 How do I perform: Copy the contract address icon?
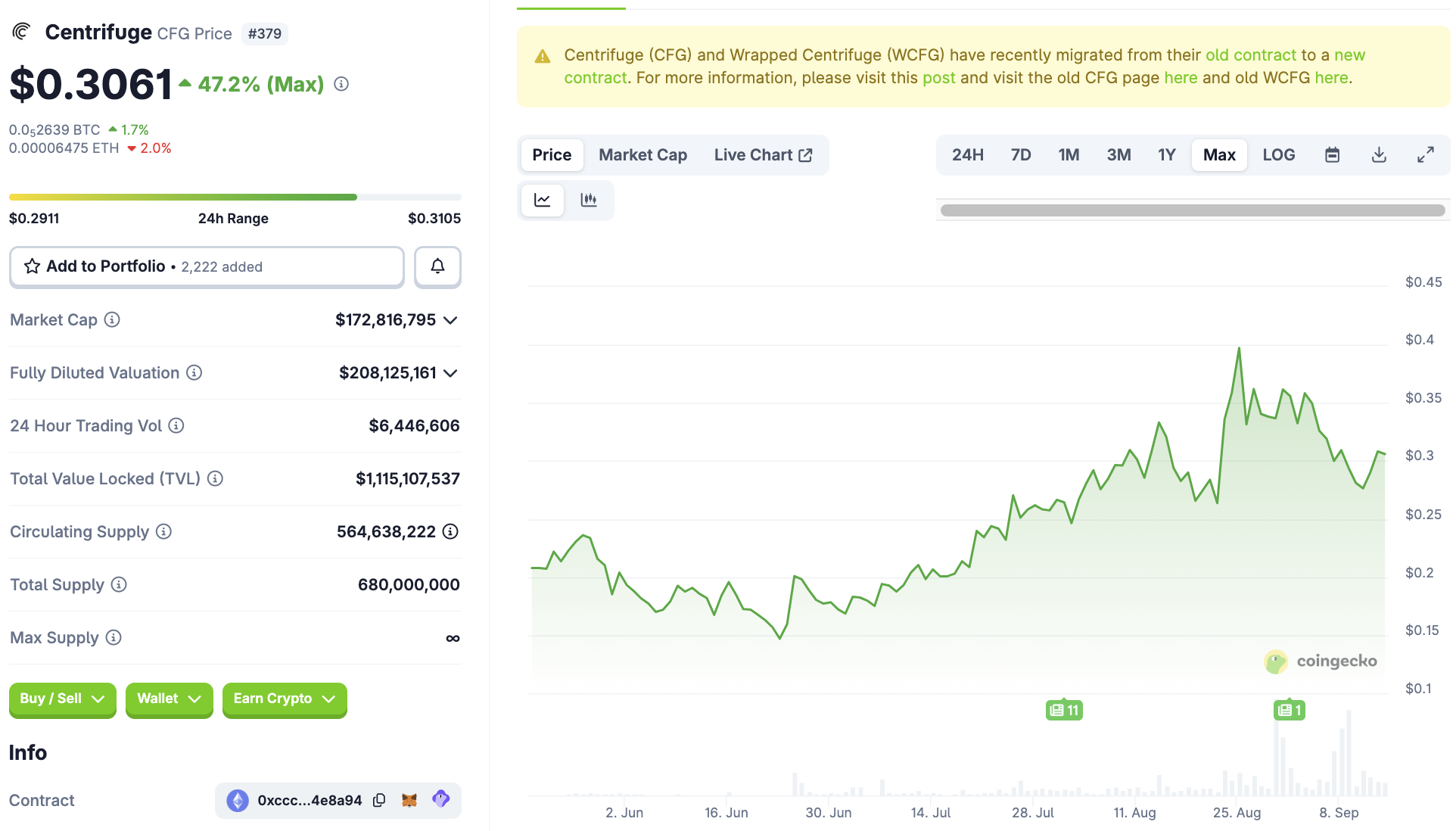pyautogui.click(x=380, y=800)
